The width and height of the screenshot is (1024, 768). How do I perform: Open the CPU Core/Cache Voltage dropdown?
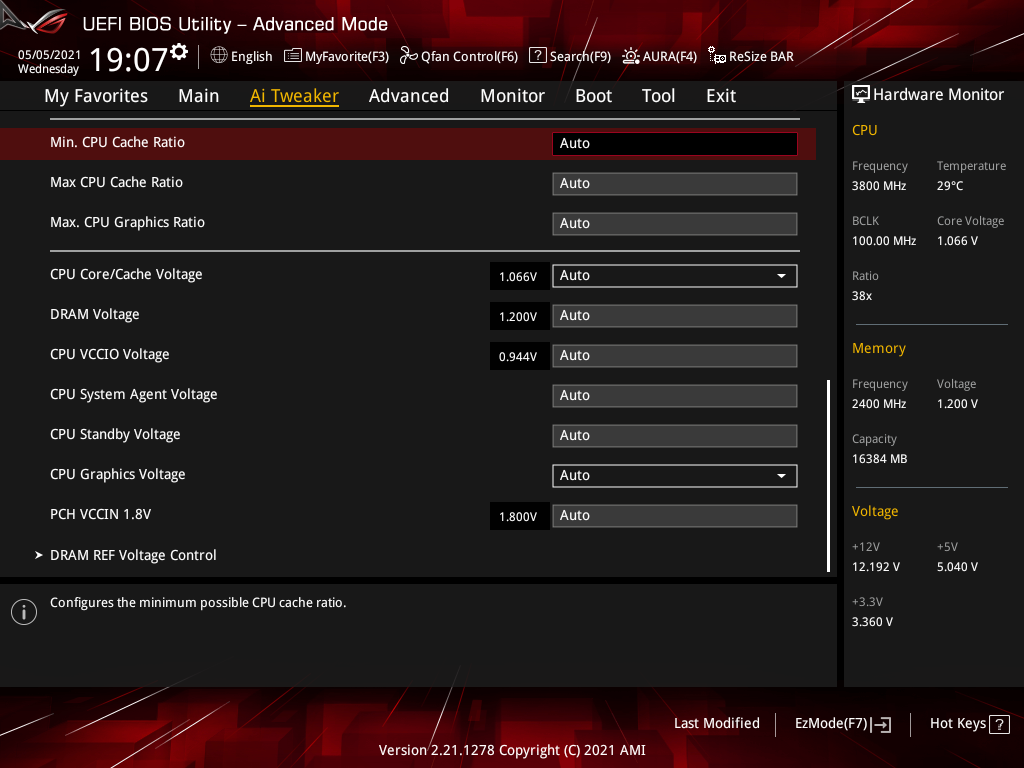(675, 276)
